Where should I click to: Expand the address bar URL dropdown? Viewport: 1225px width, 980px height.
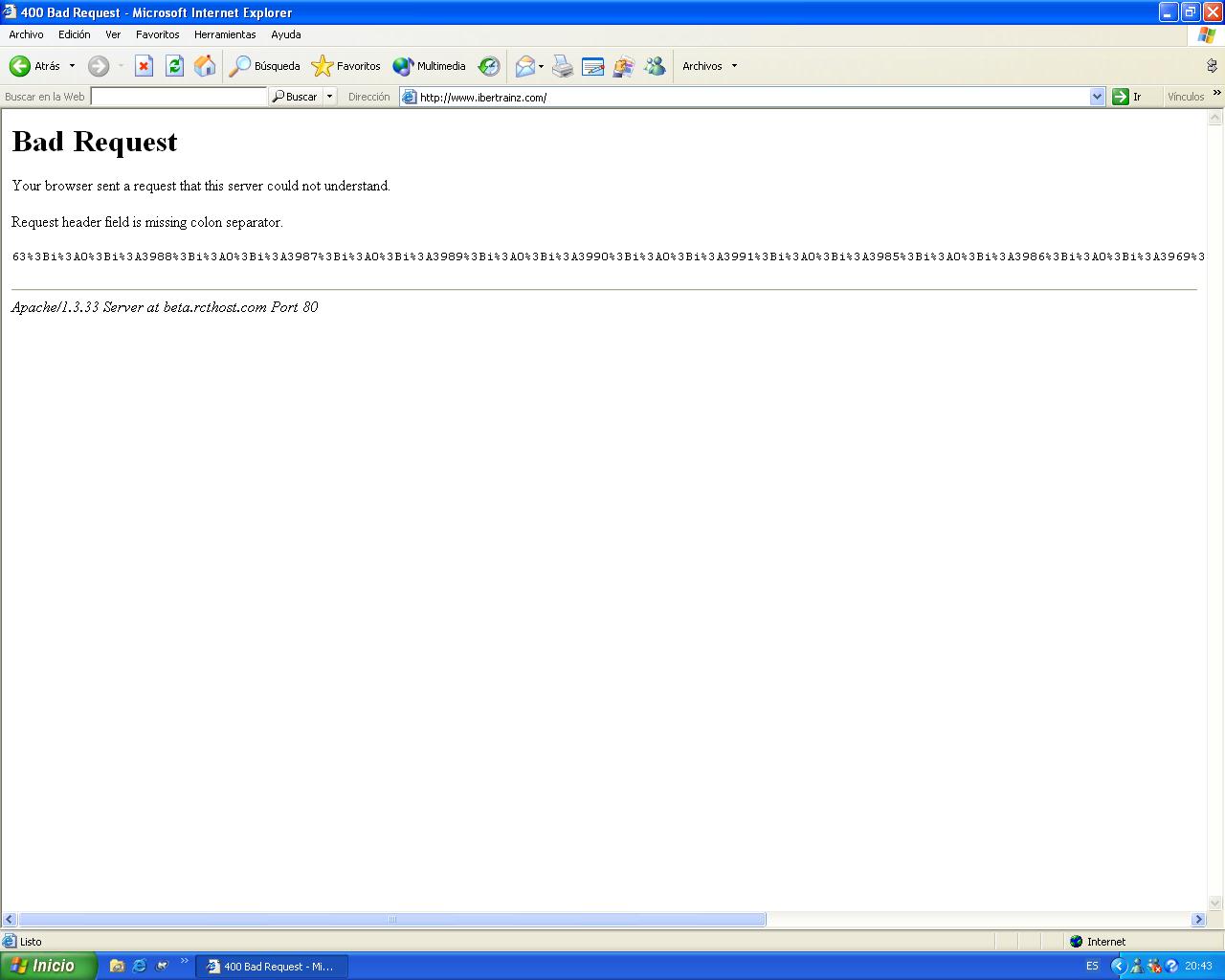point(1097,97)
